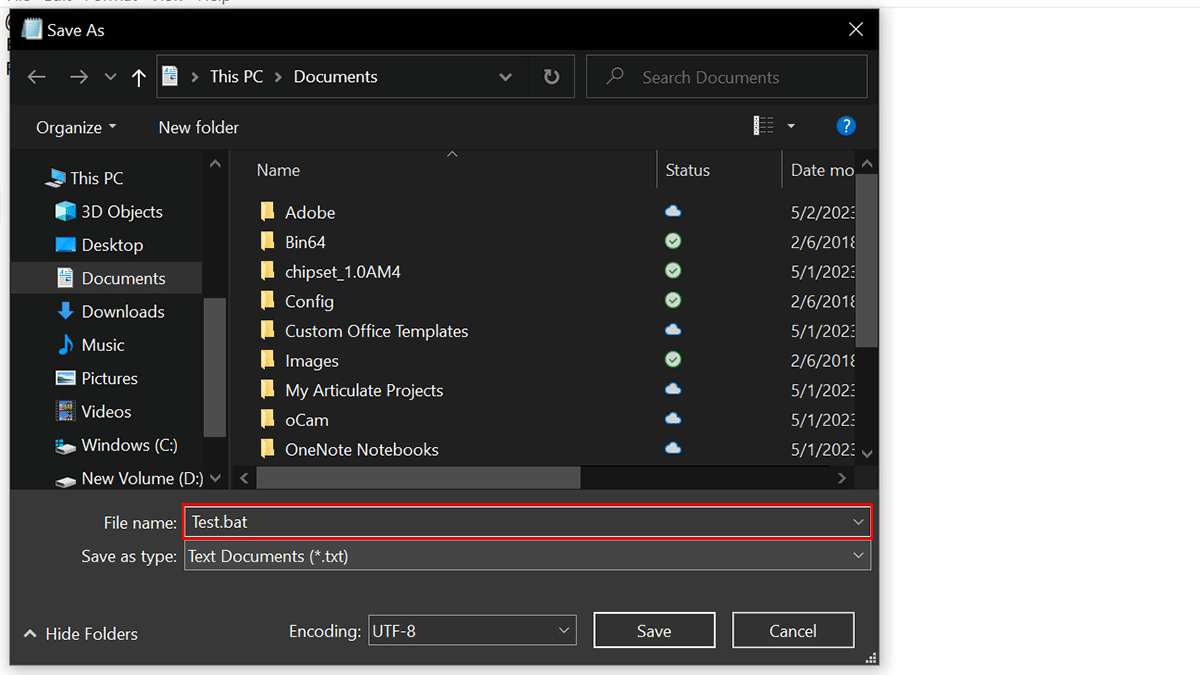The height and width of the screenshot is (675, 1200).
Task: Open the Organize menu
Action: point(76,127)
